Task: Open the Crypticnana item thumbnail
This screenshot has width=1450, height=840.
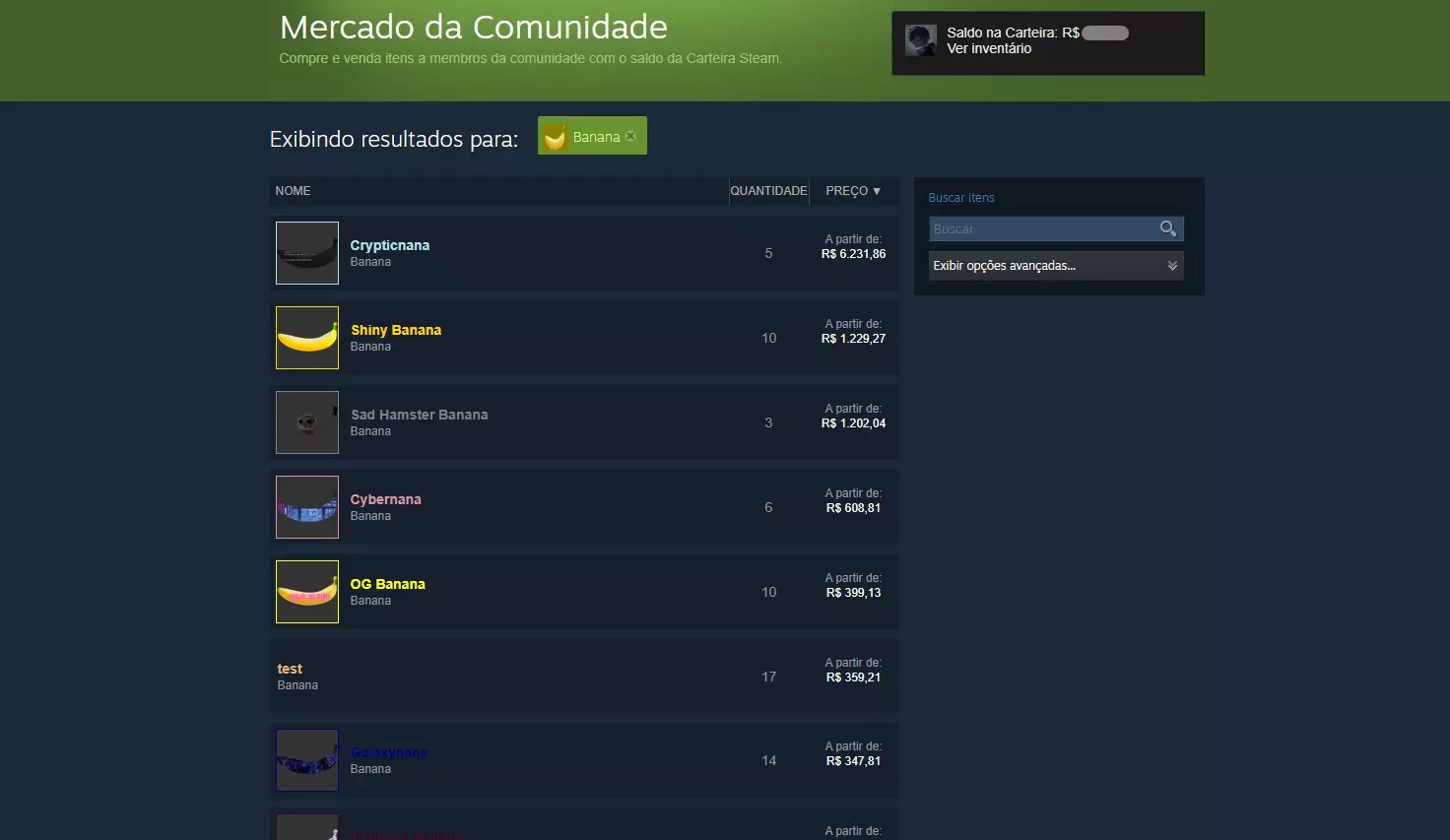Action: click(307, 253)
